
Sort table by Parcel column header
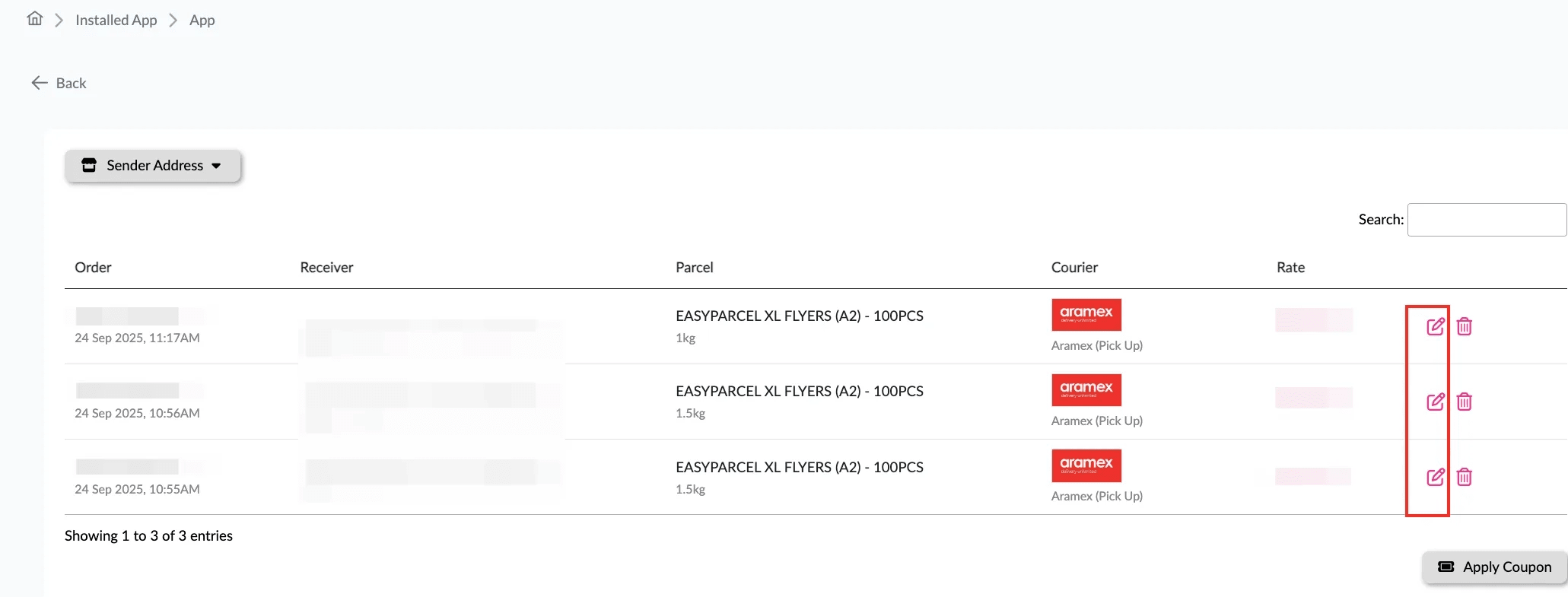[x=695, y=267]
